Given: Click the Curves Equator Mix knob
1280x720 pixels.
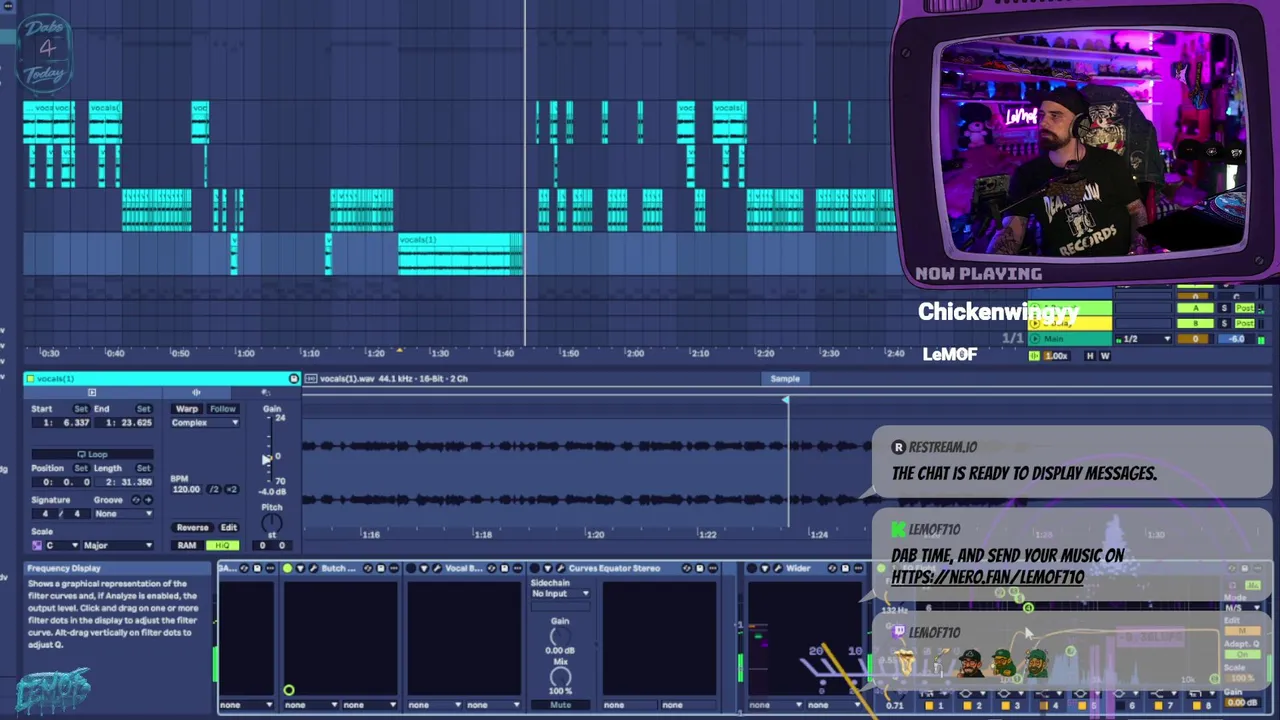Looking at the screenshot, I should click(560, 677).
